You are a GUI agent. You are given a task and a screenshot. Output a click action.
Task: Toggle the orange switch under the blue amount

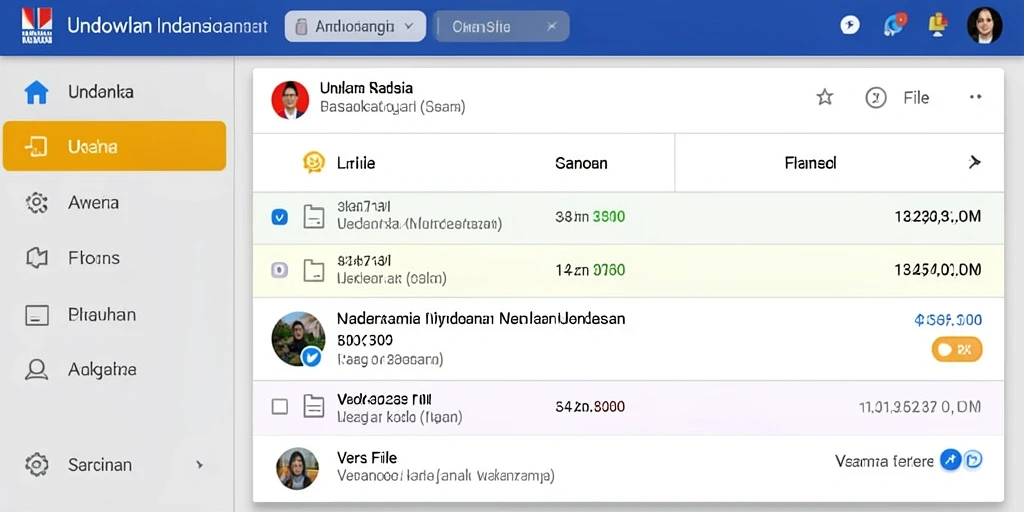click(957, 349)
